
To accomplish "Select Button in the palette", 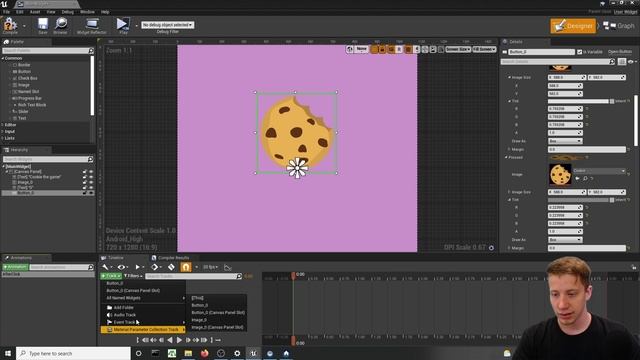I will click(24, 71).
